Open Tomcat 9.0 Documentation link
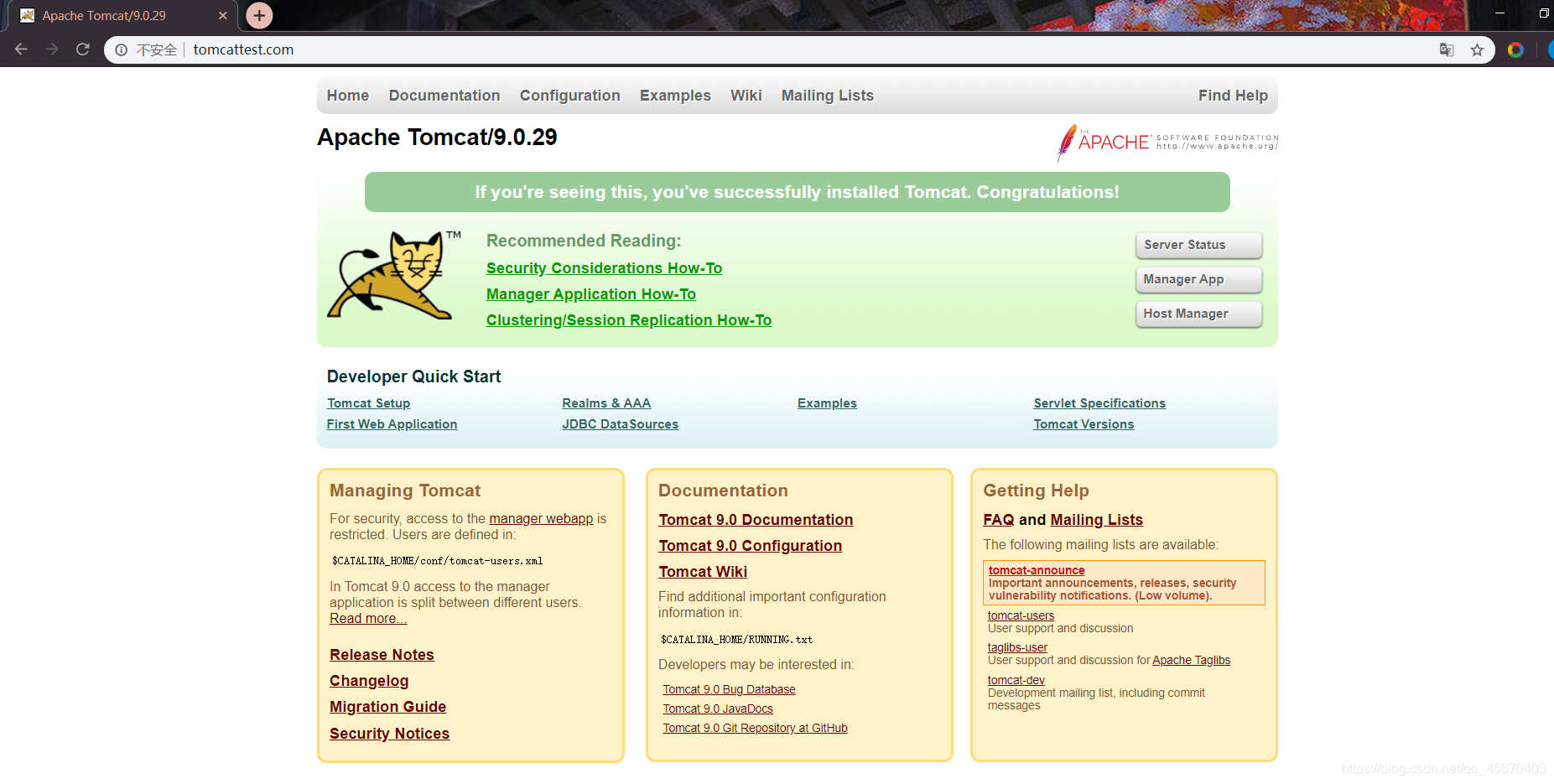Image resolution: width=1554 pixels, height=784 pixels. tap(756, 520)
